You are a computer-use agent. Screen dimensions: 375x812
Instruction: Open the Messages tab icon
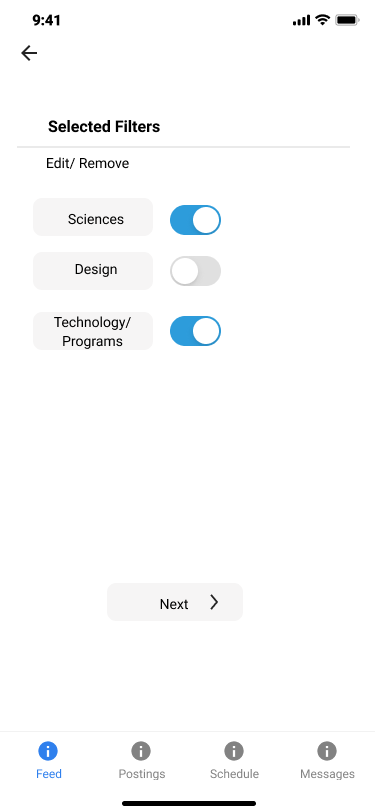tap(327, 750)
